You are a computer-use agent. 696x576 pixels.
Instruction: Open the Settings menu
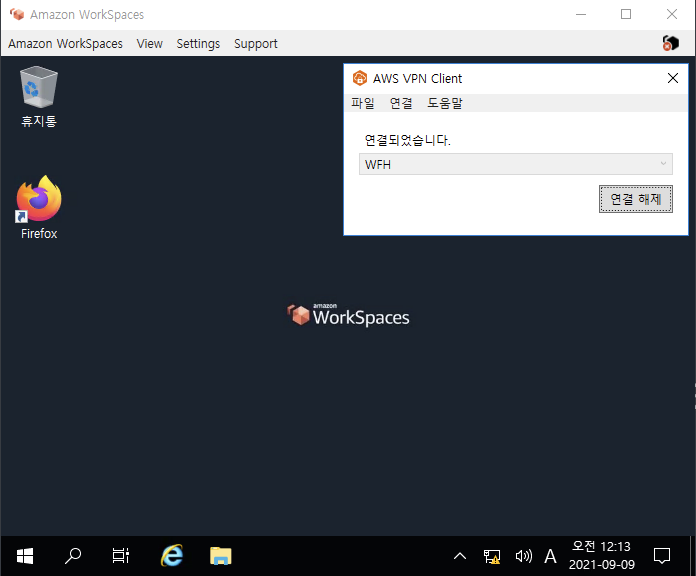(198, 43)
